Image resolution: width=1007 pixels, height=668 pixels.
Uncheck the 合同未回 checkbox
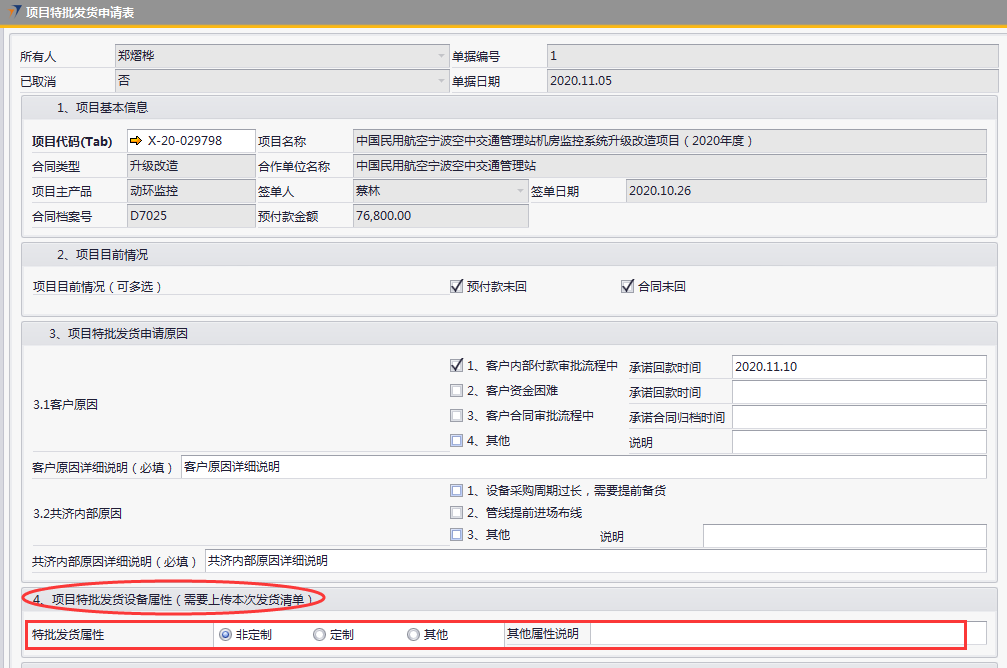click(x=627, y=287)
